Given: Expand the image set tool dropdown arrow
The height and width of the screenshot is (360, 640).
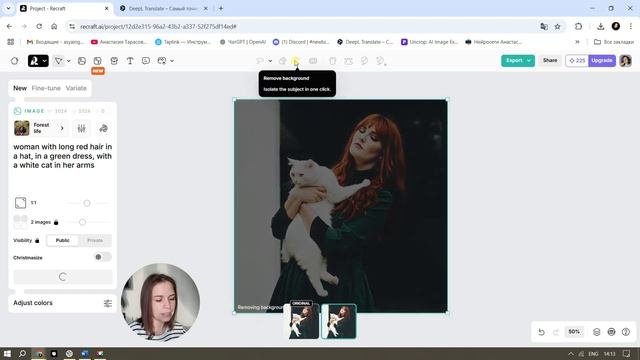Looking at the screenshot, I should tap(172, 61).
